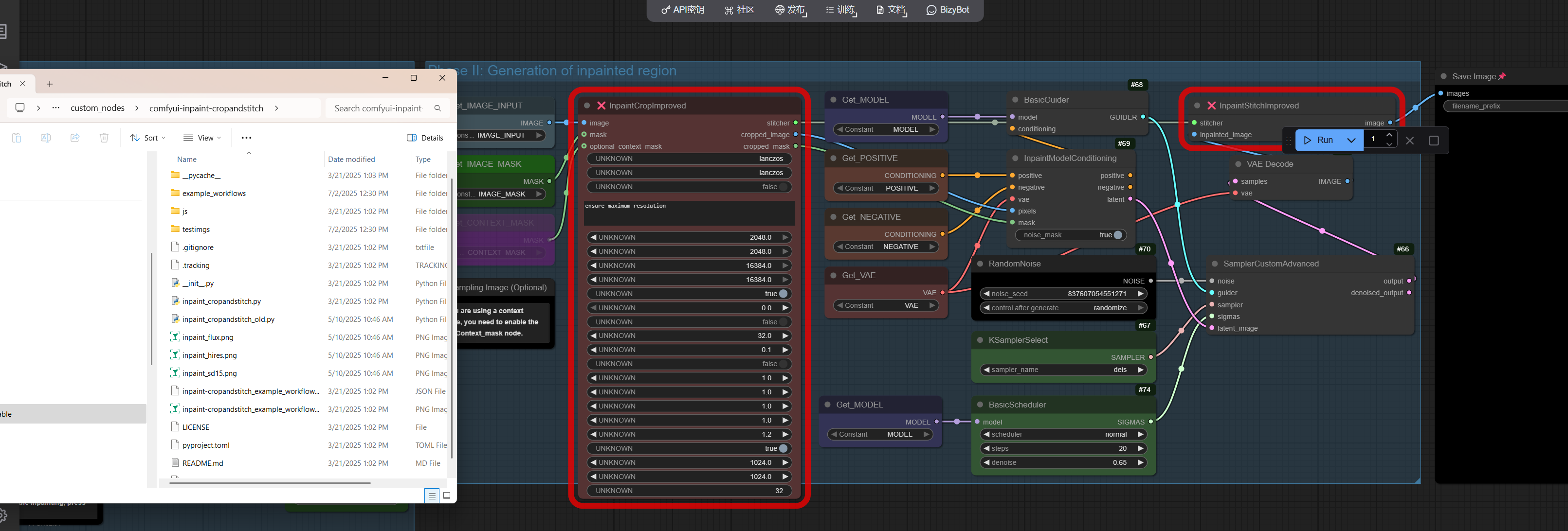Click the search magnifier icon in Explorer

(x=438, y=108)
